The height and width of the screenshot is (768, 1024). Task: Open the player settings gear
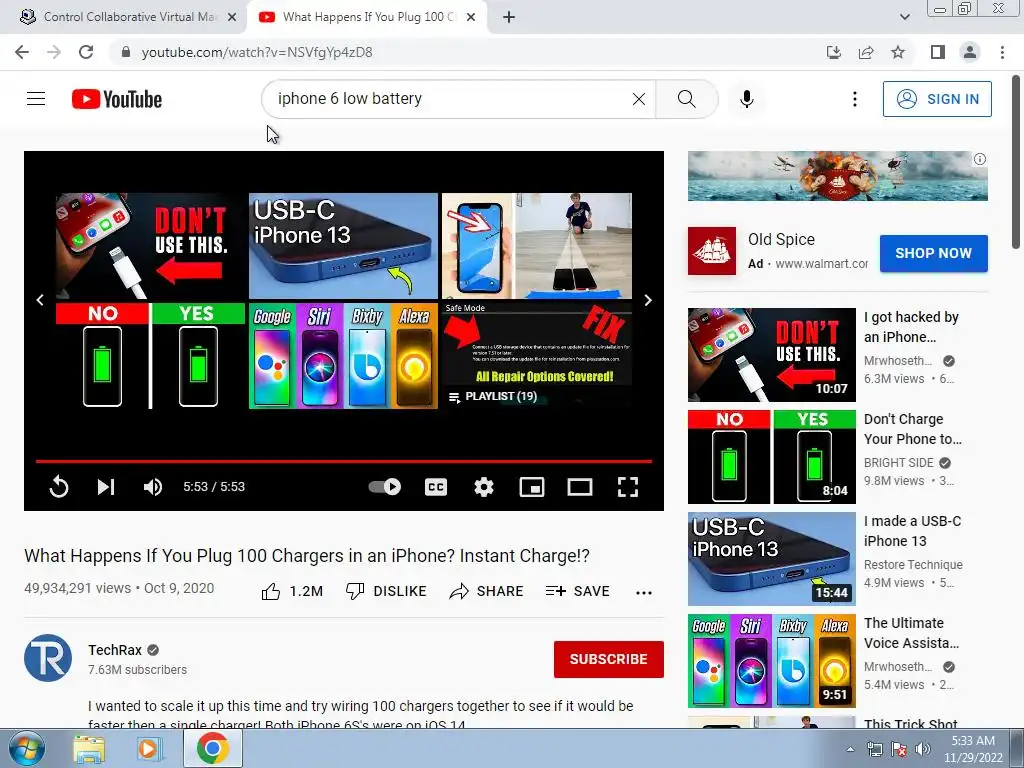tap(484, 487)
